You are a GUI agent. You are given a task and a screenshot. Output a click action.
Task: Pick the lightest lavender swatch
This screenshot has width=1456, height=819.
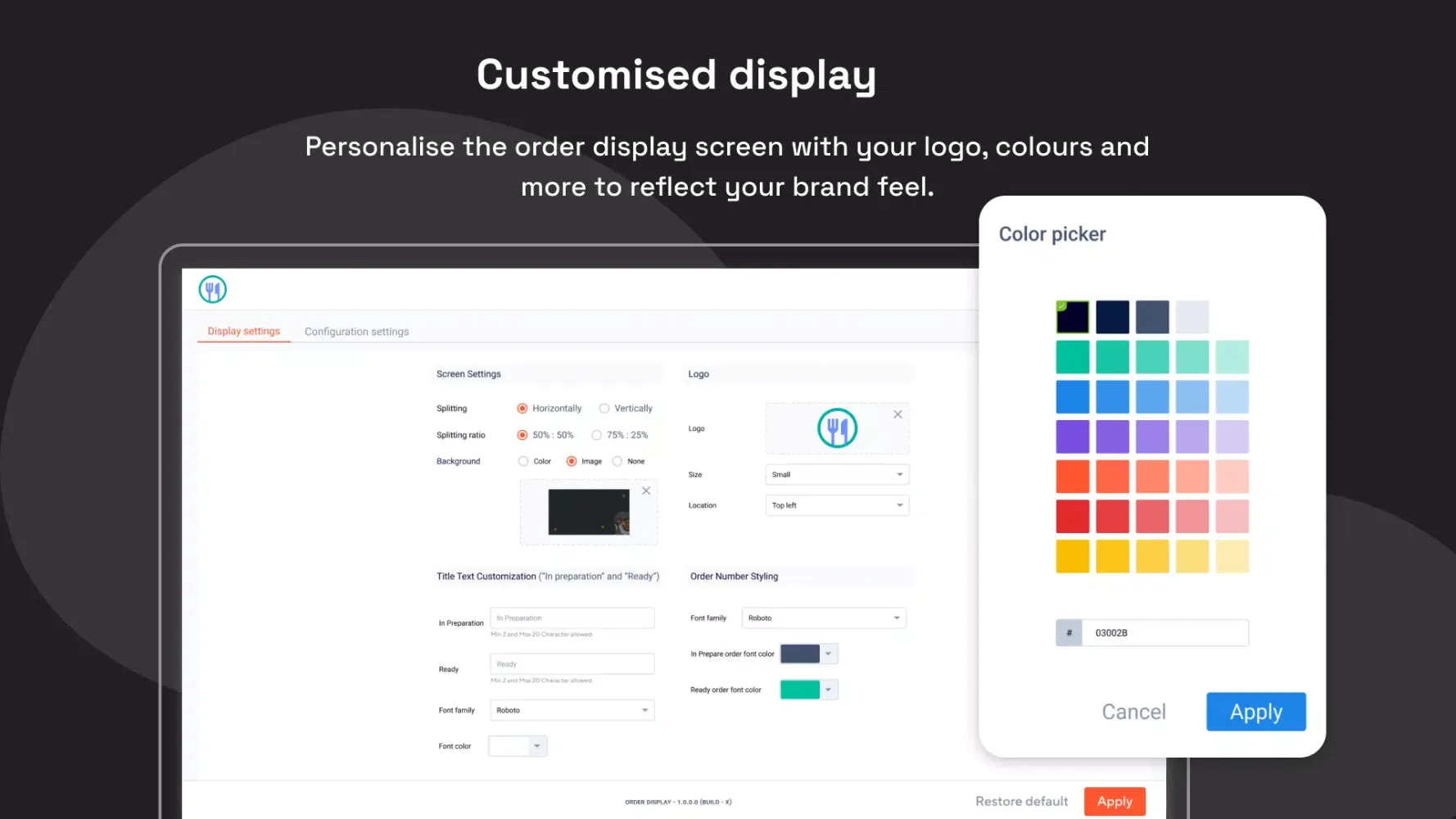[x=1232, y=437]
